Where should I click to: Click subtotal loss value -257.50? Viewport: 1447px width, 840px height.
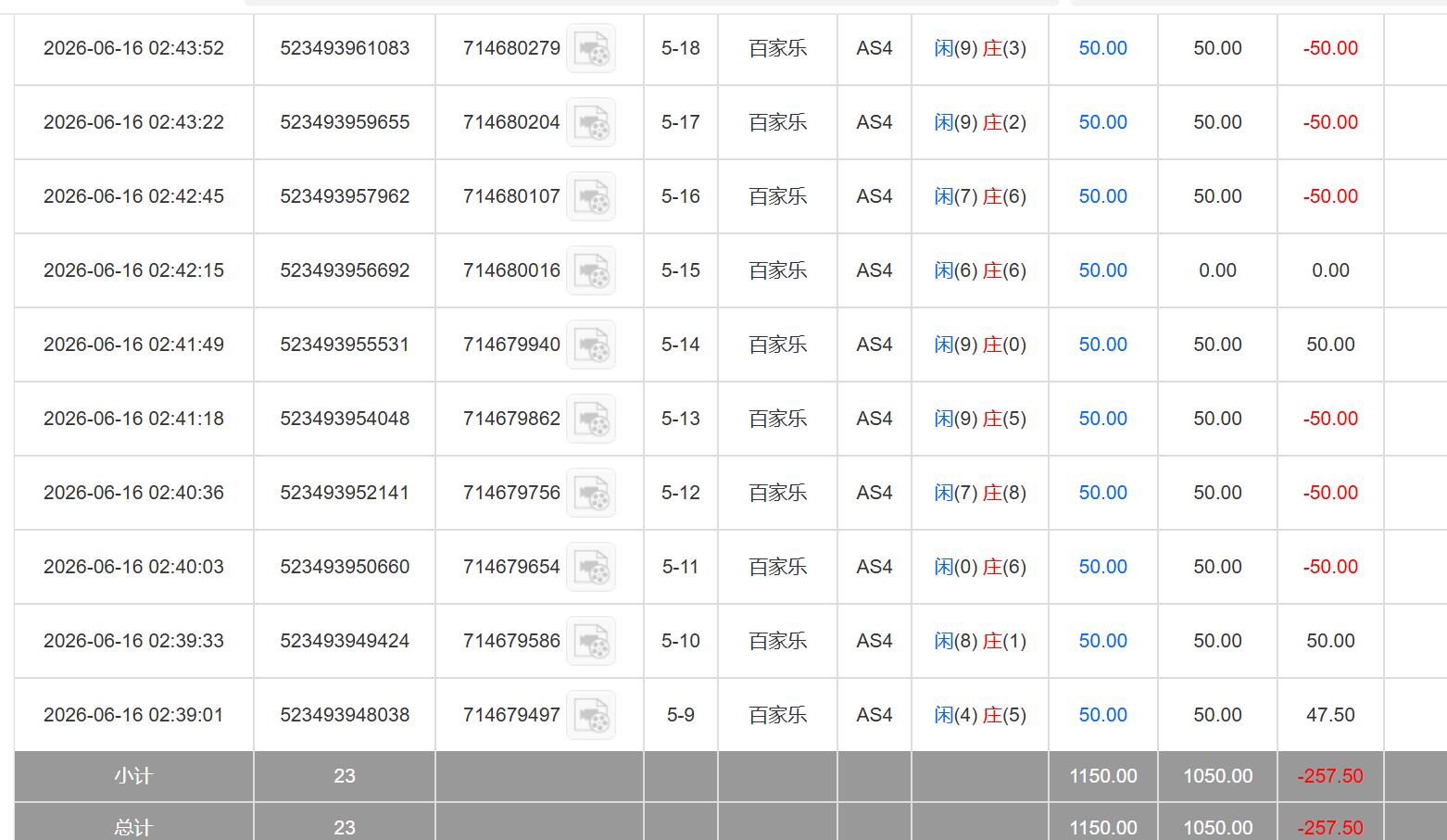pyautogui.click(x=1330, y=776)
